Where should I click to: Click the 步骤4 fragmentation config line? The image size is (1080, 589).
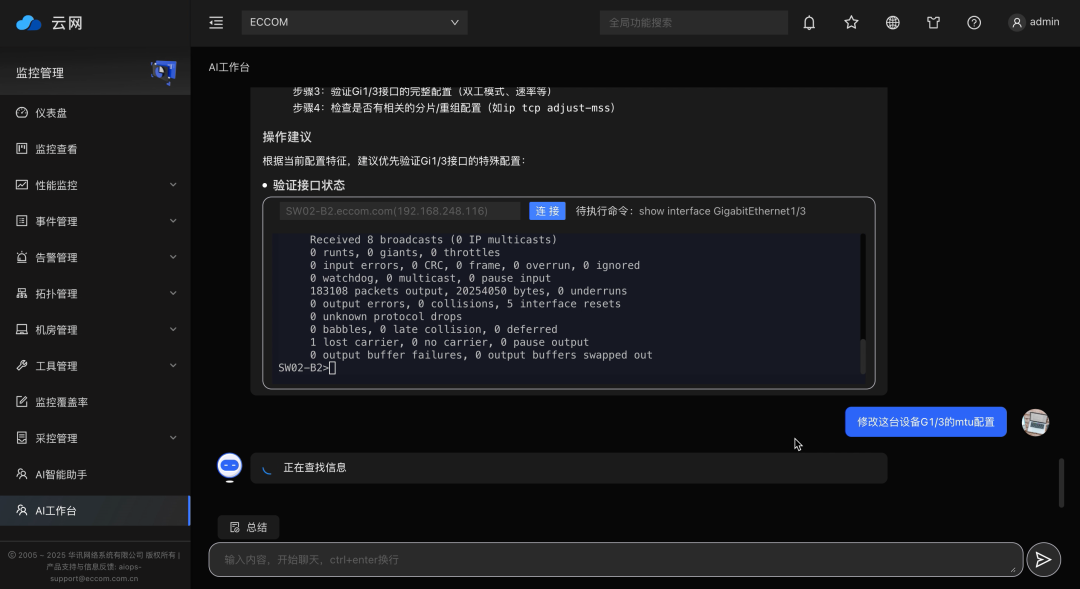[x=454, y=107]
